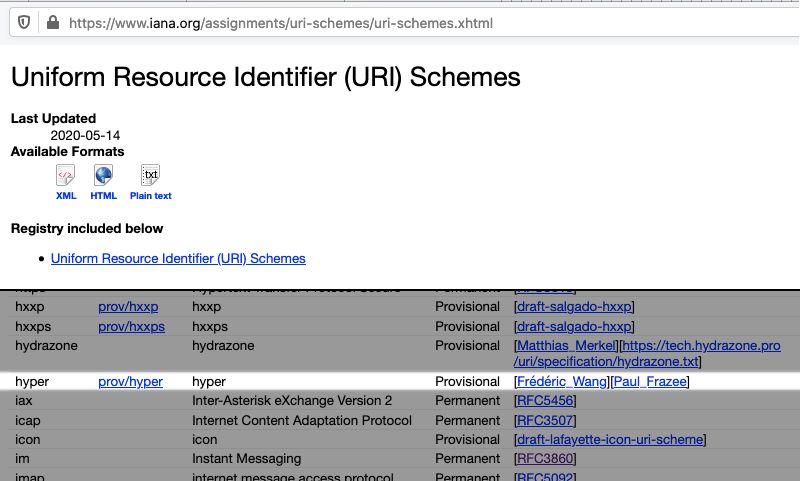Open the Matthias Merkel reference link

point(566,346)
